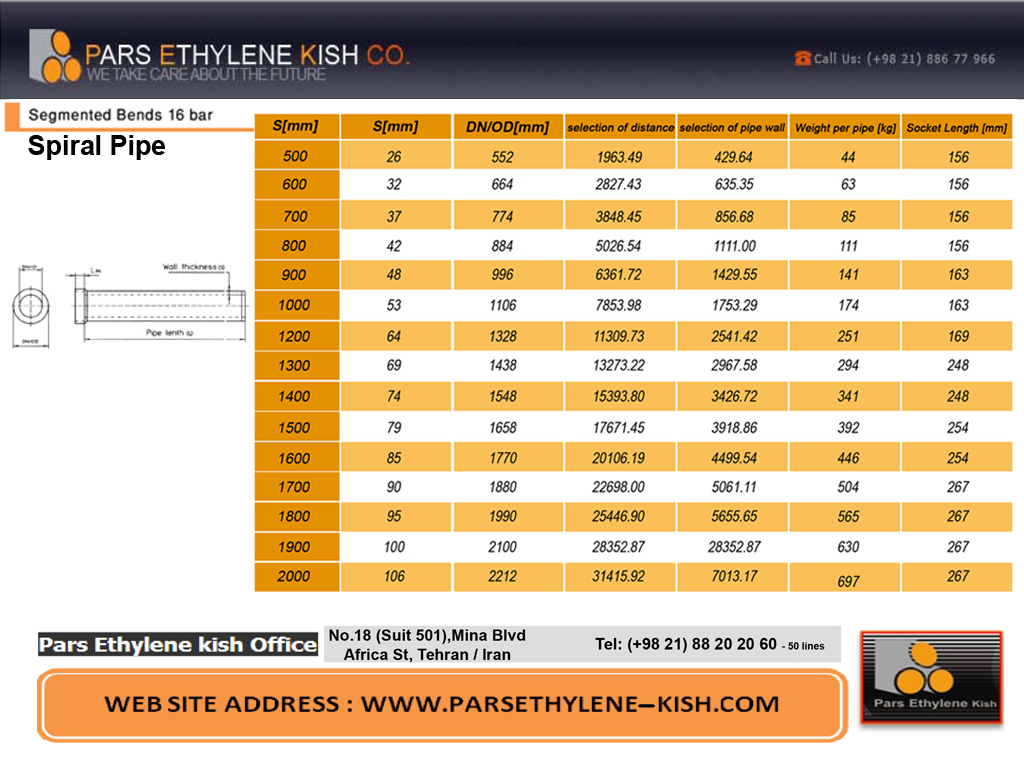The image size is (1024, 768).
Task: Click the We Take Care About The Future tagline
Action: [206, 74]
